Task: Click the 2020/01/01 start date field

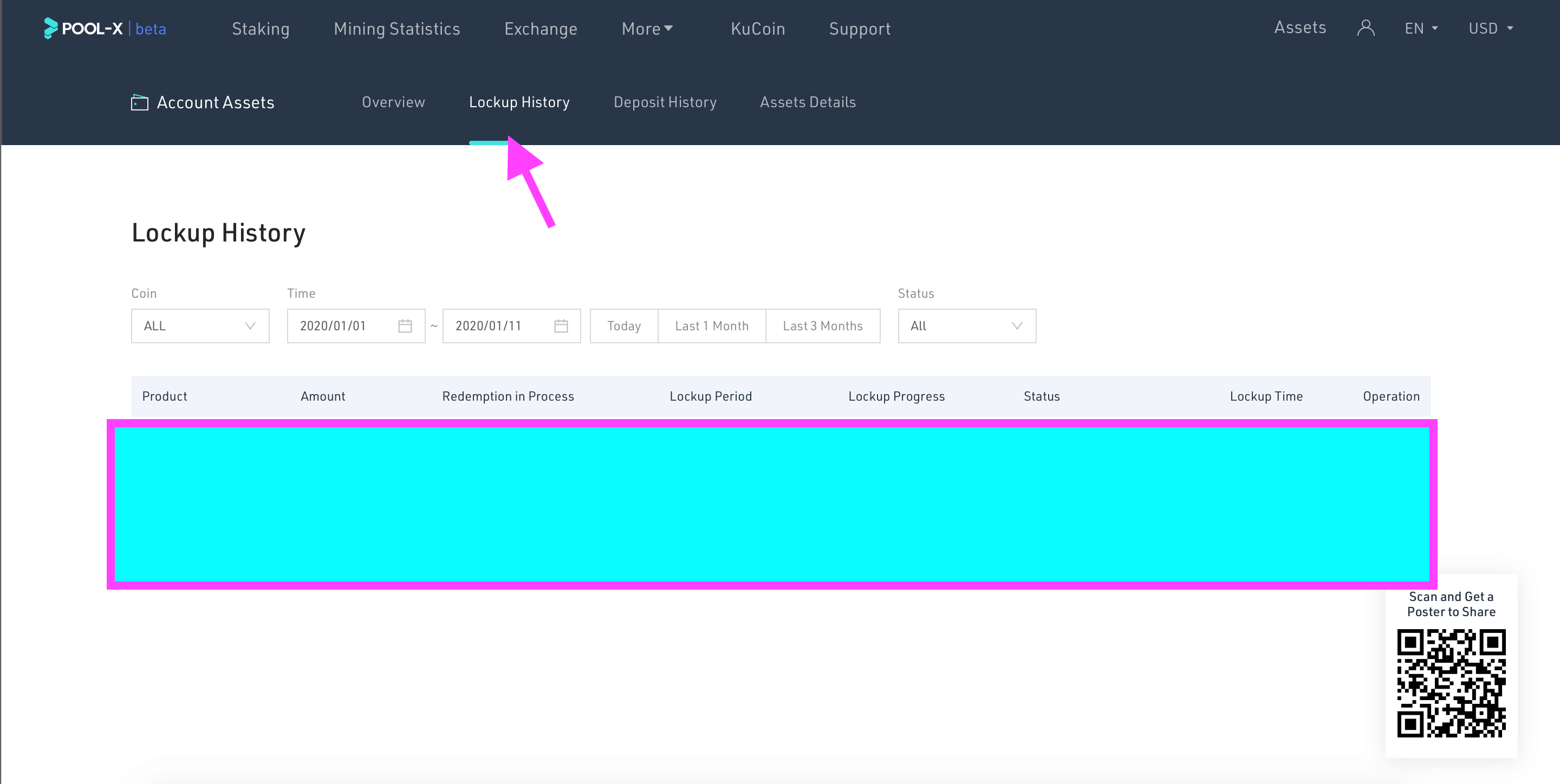Action: coord(355,326)
